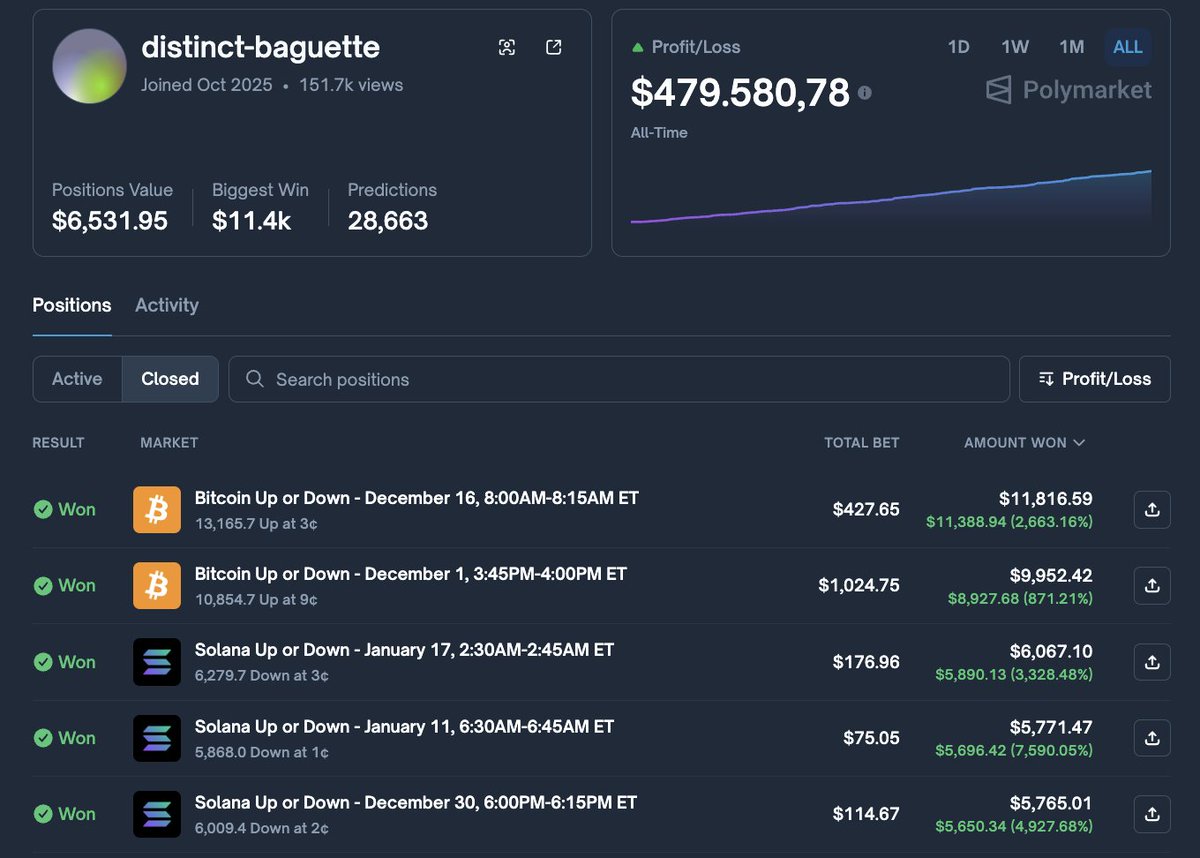The image size is (1200, 858).
Task: Click Solana icon for January 11 market
Action: pyautogui.click(x=157, y=738)
